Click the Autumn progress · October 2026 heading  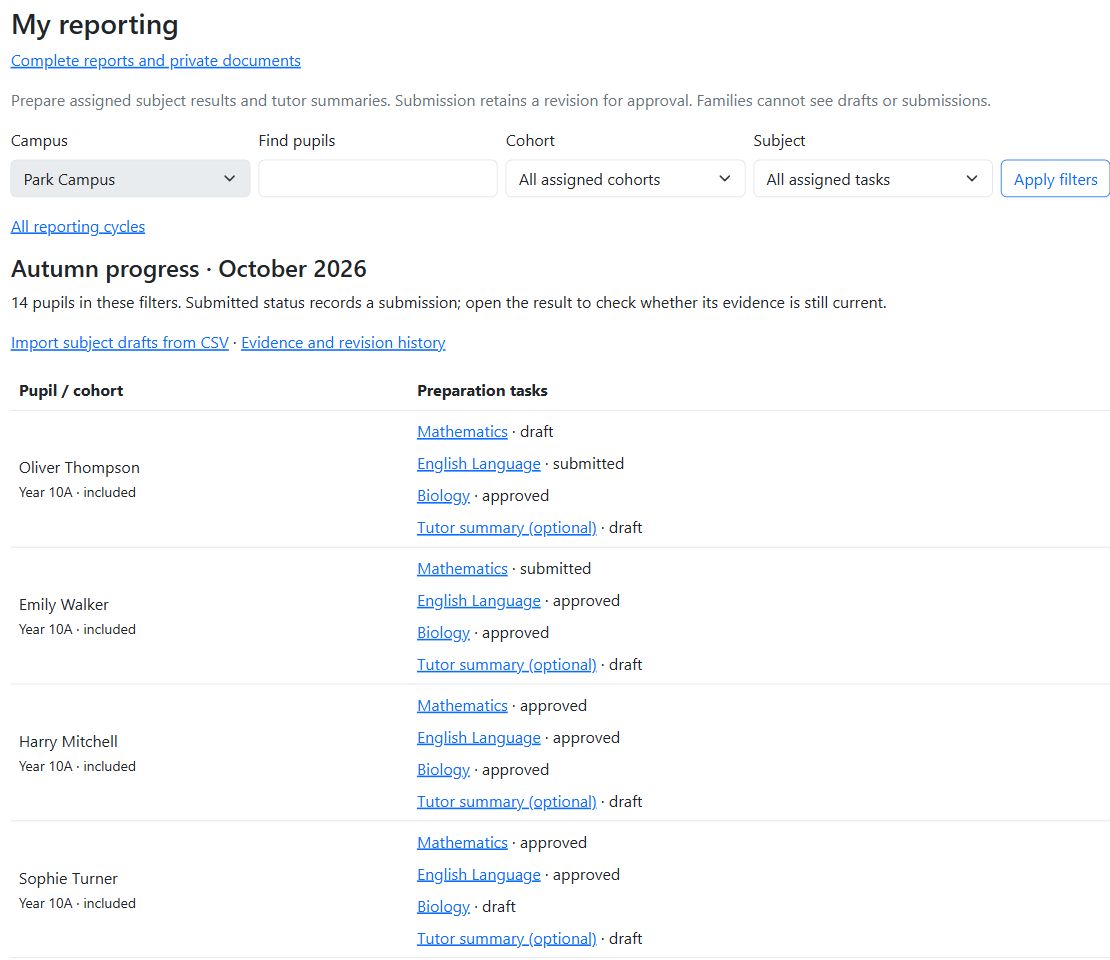pyautogui.click(x=188, y=269)
